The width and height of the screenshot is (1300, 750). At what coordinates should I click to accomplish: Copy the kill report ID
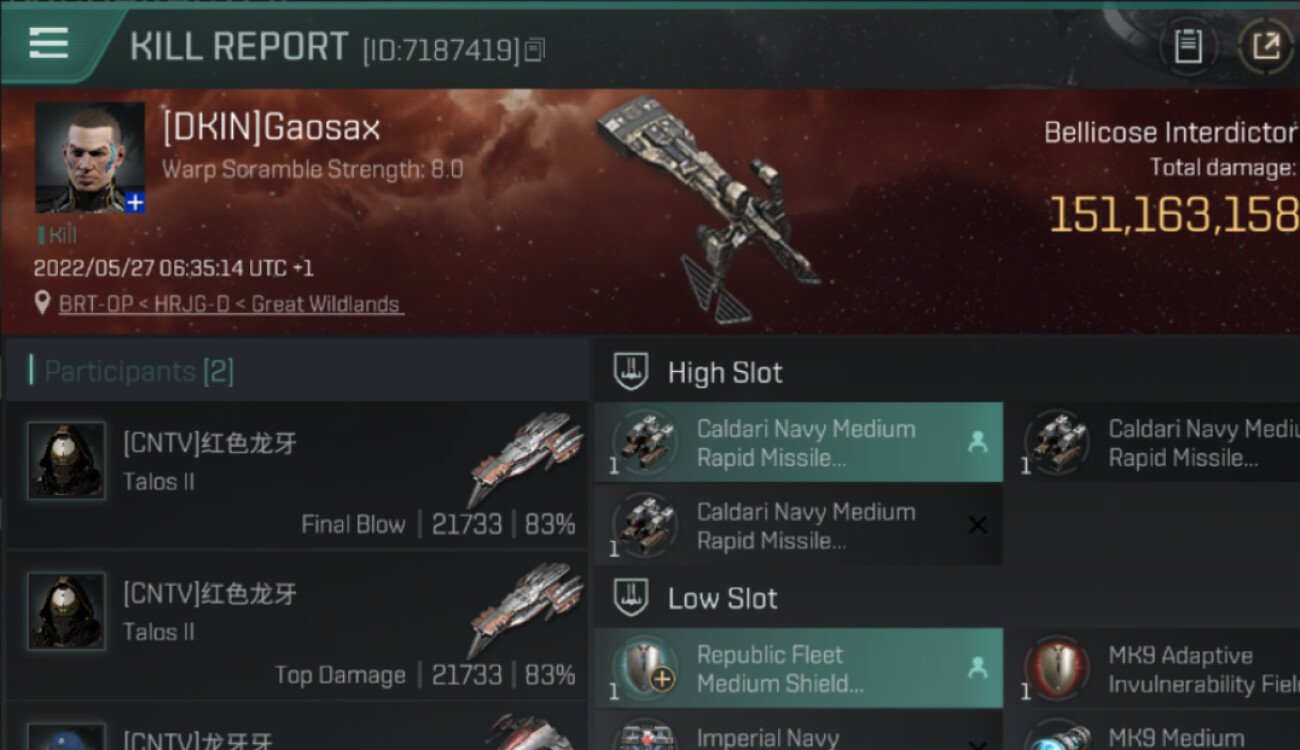tap(535, 49)
